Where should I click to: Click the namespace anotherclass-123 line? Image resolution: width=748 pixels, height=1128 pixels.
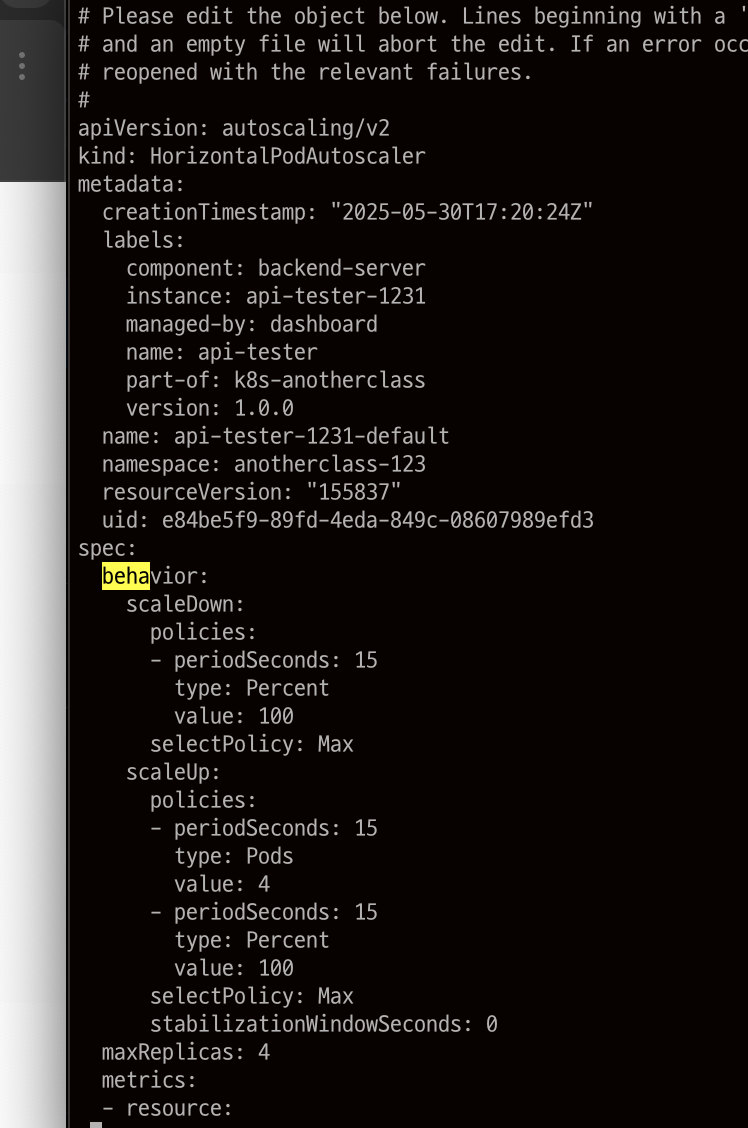click(263, 464)
